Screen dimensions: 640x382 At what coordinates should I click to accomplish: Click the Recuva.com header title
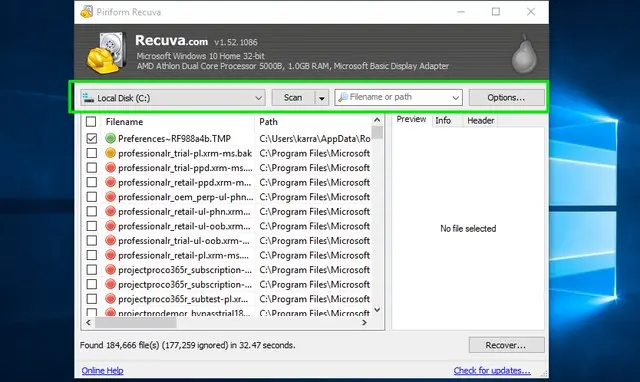(171, 40)
